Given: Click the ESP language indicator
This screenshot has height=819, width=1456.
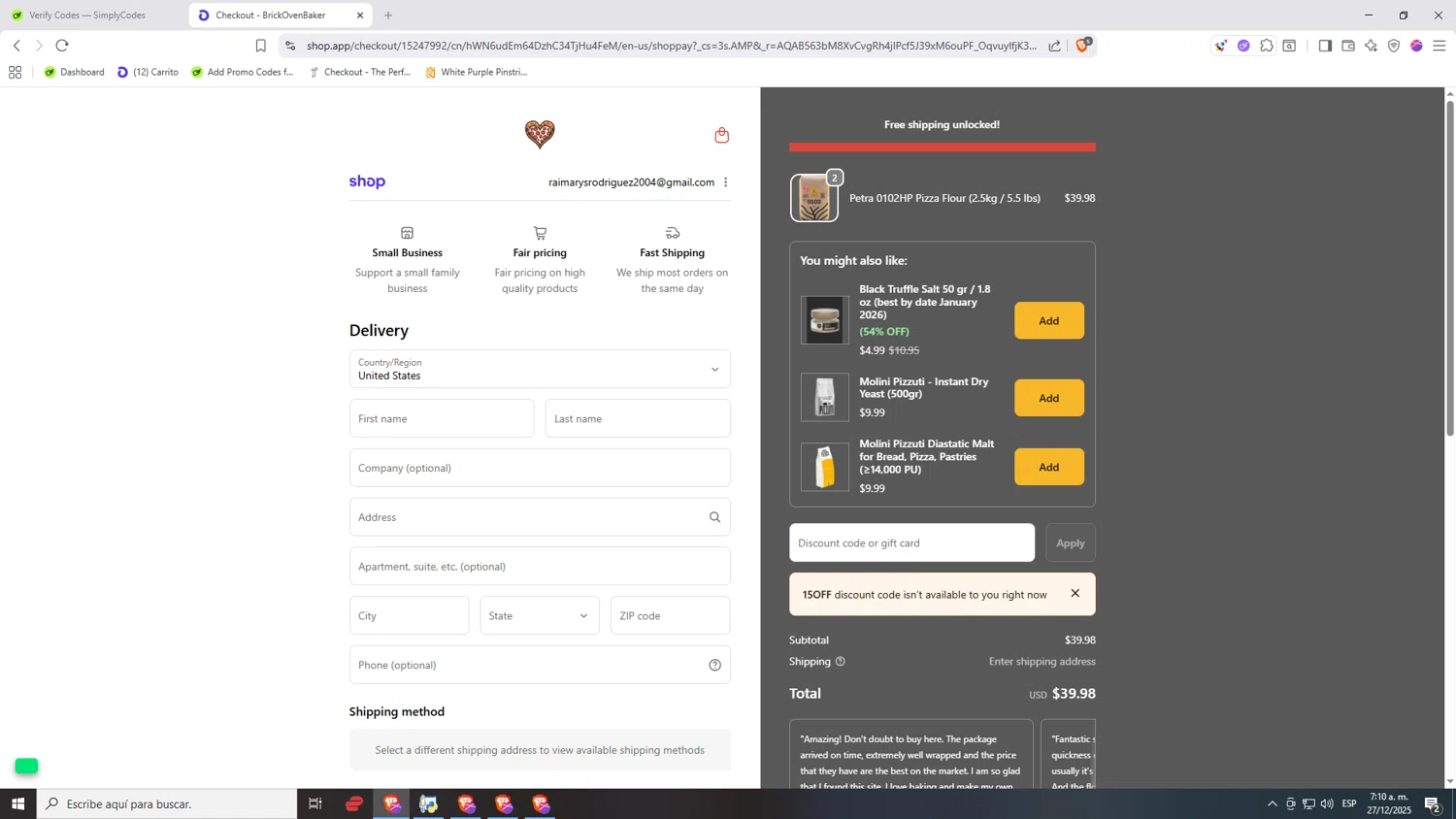Looking at the screenshot, I should coord(1349,803).
